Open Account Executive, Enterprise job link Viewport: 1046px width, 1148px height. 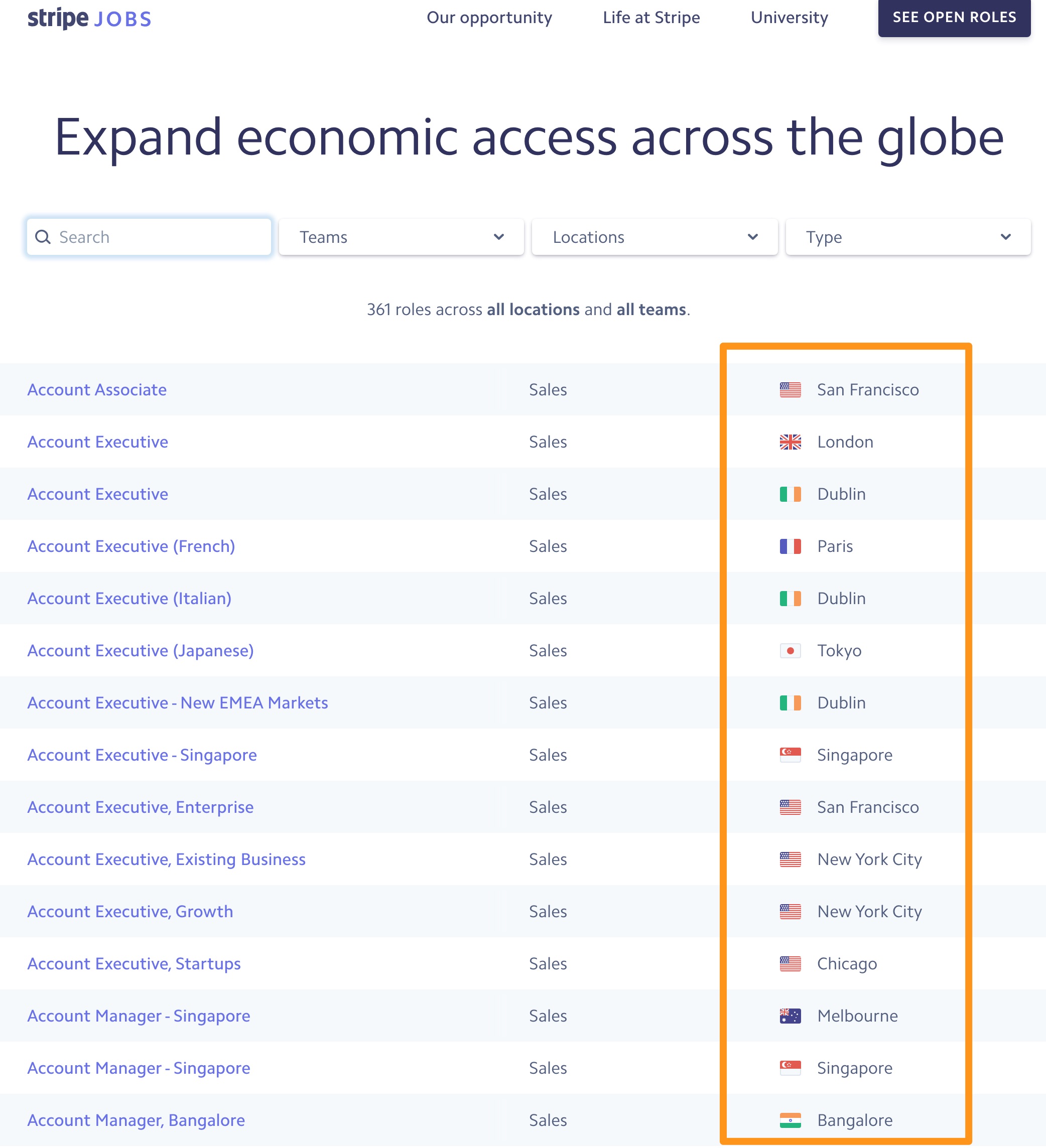141,807
